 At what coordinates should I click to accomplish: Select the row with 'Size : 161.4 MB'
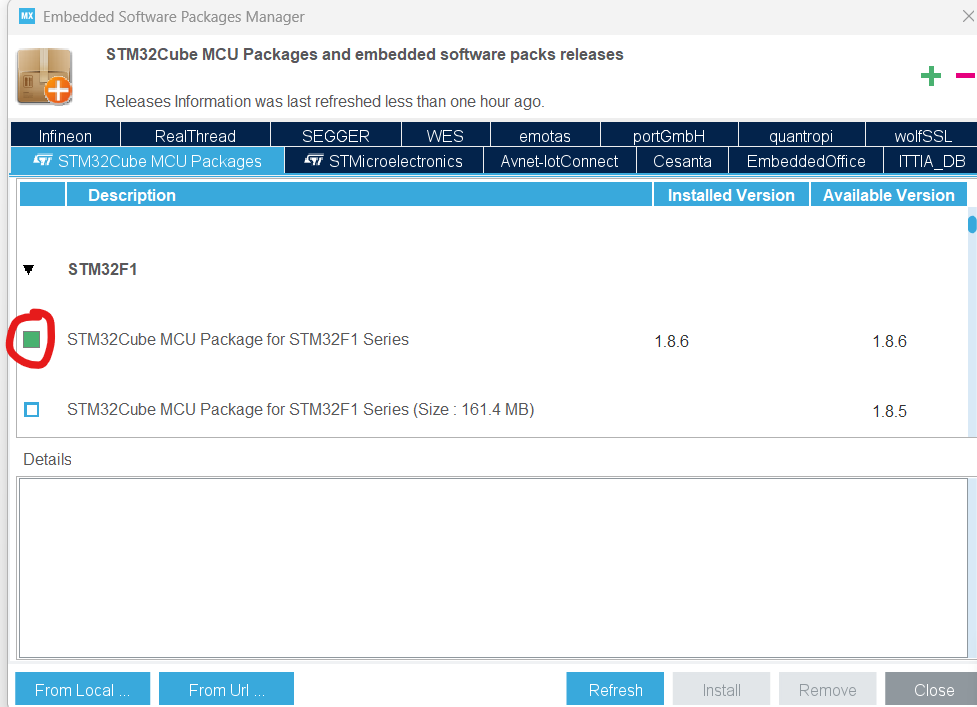pyautogui.click(x=492, y=410)
